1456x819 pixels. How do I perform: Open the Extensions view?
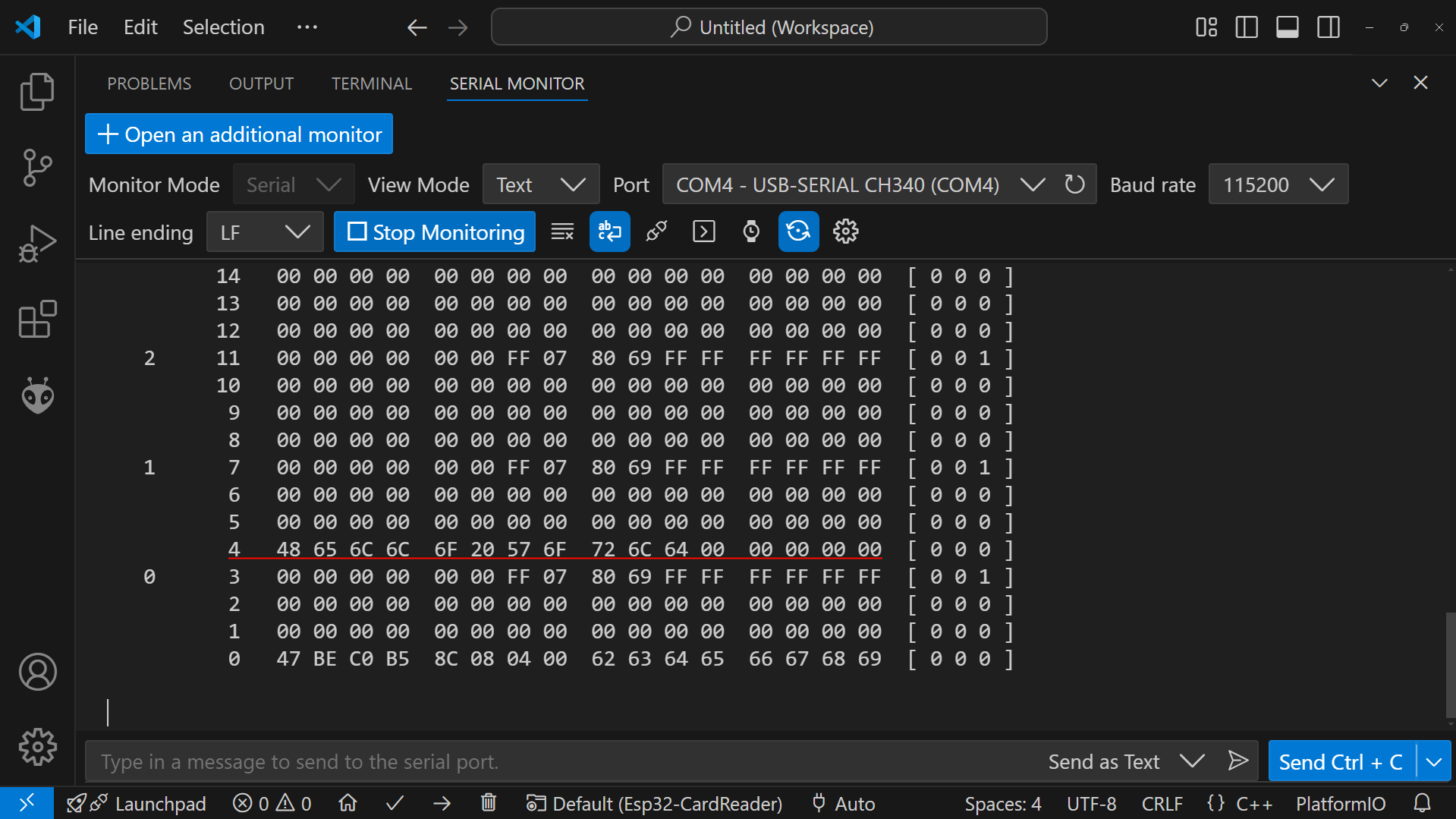(37, 320)
